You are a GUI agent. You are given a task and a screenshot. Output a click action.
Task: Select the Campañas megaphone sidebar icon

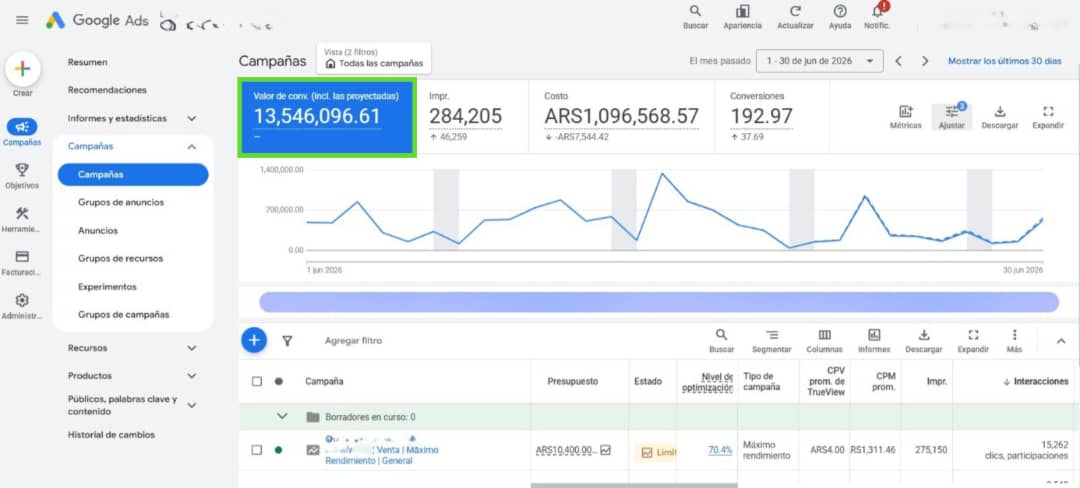click(22, 127)
